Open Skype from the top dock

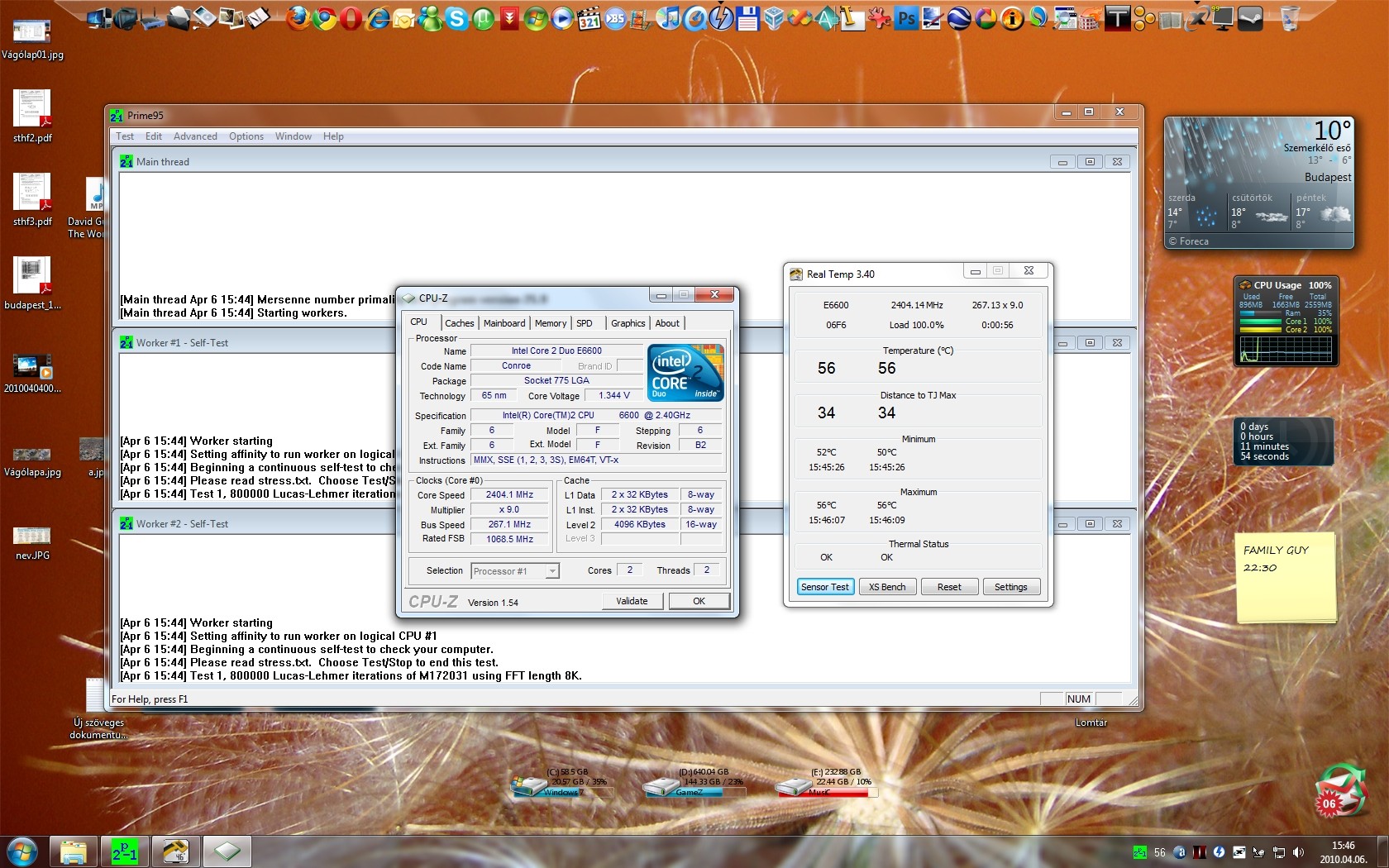456,17
